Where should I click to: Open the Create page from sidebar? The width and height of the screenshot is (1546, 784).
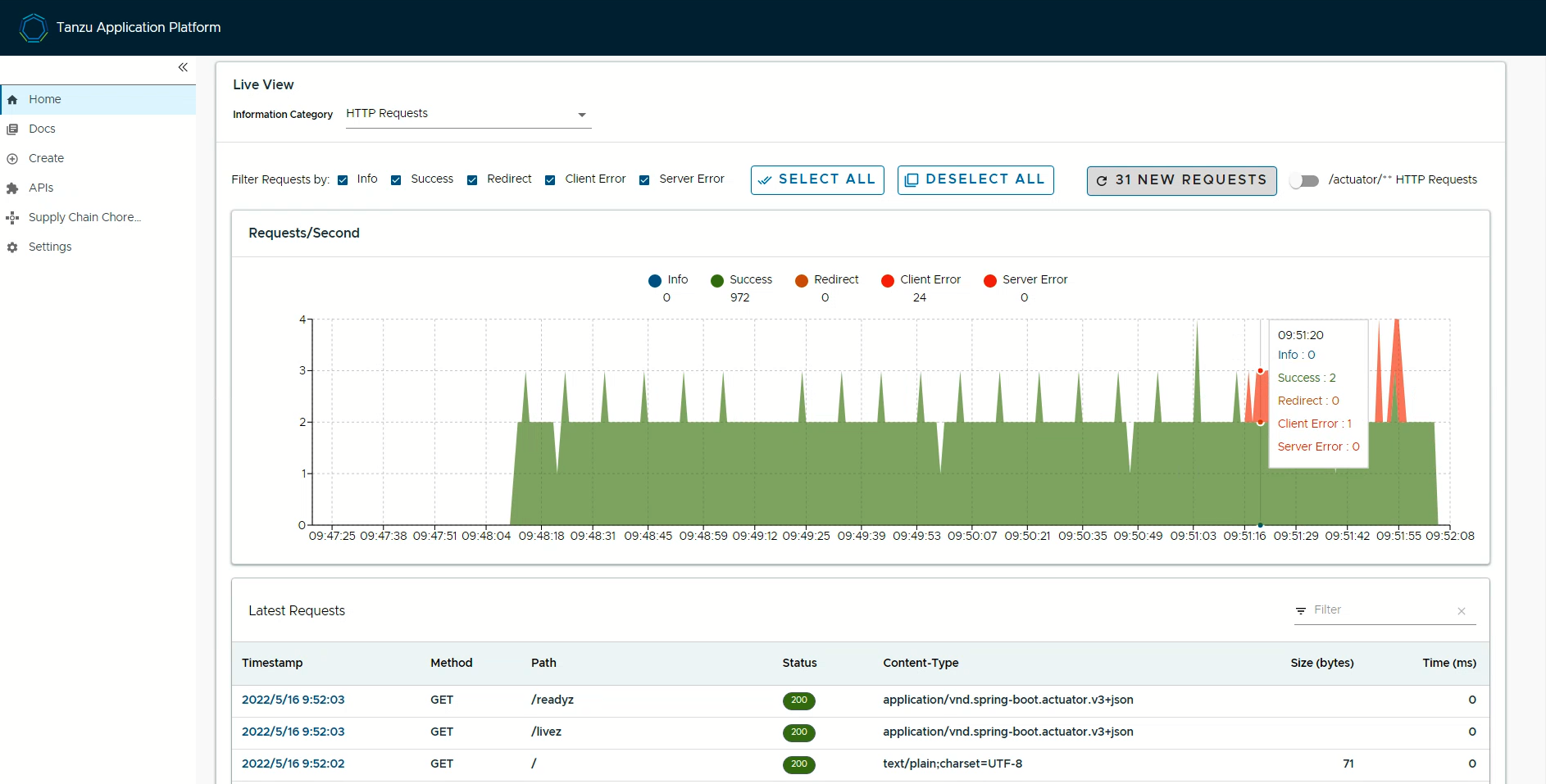tap(98, 158)
